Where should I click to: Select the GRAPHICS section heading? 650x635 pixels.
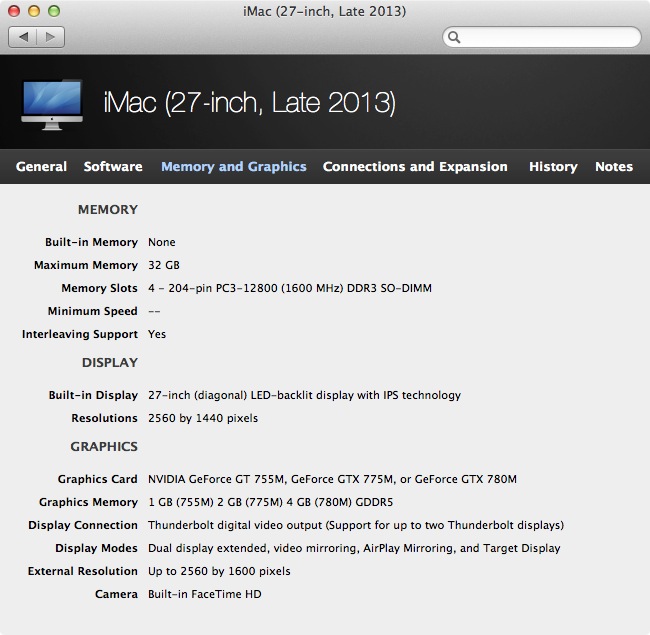(x=104, y=447)
